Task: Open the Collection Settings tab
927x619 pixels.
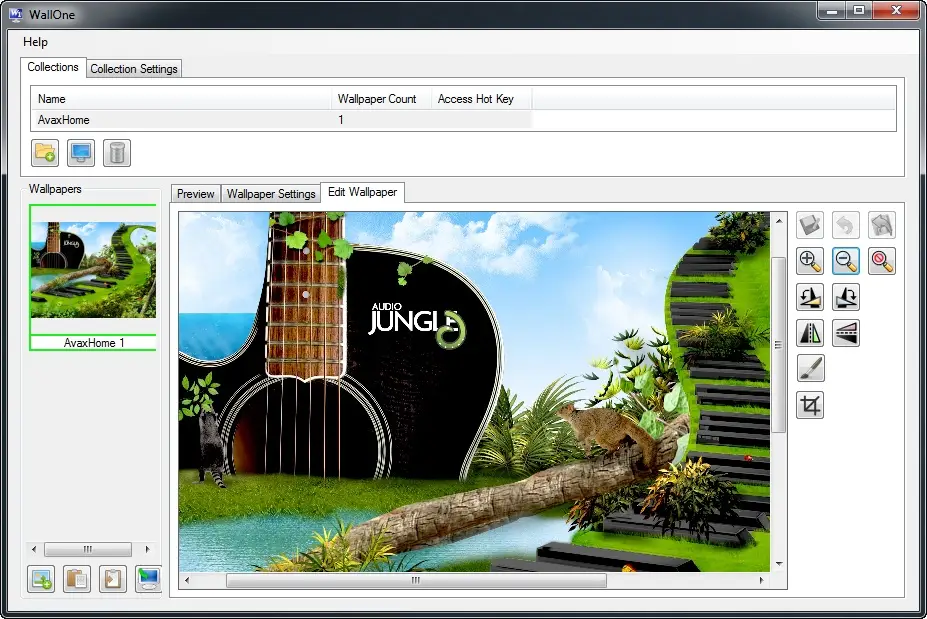Action: [x=134, y=69]
